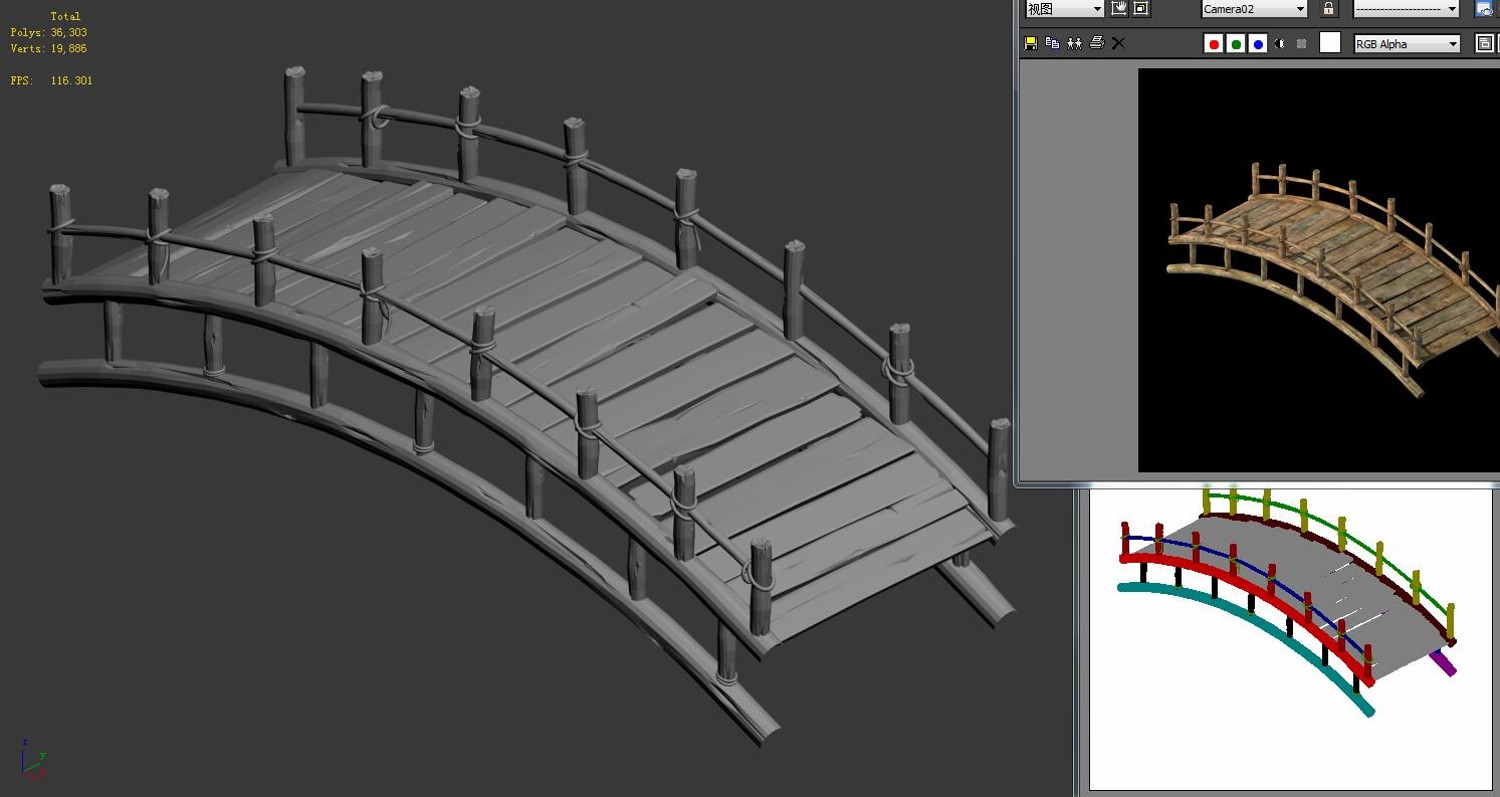Open the 视图 area-to-render dropdown
Viewport: 1500px width, 797px height.
[x=1065, y=9]
